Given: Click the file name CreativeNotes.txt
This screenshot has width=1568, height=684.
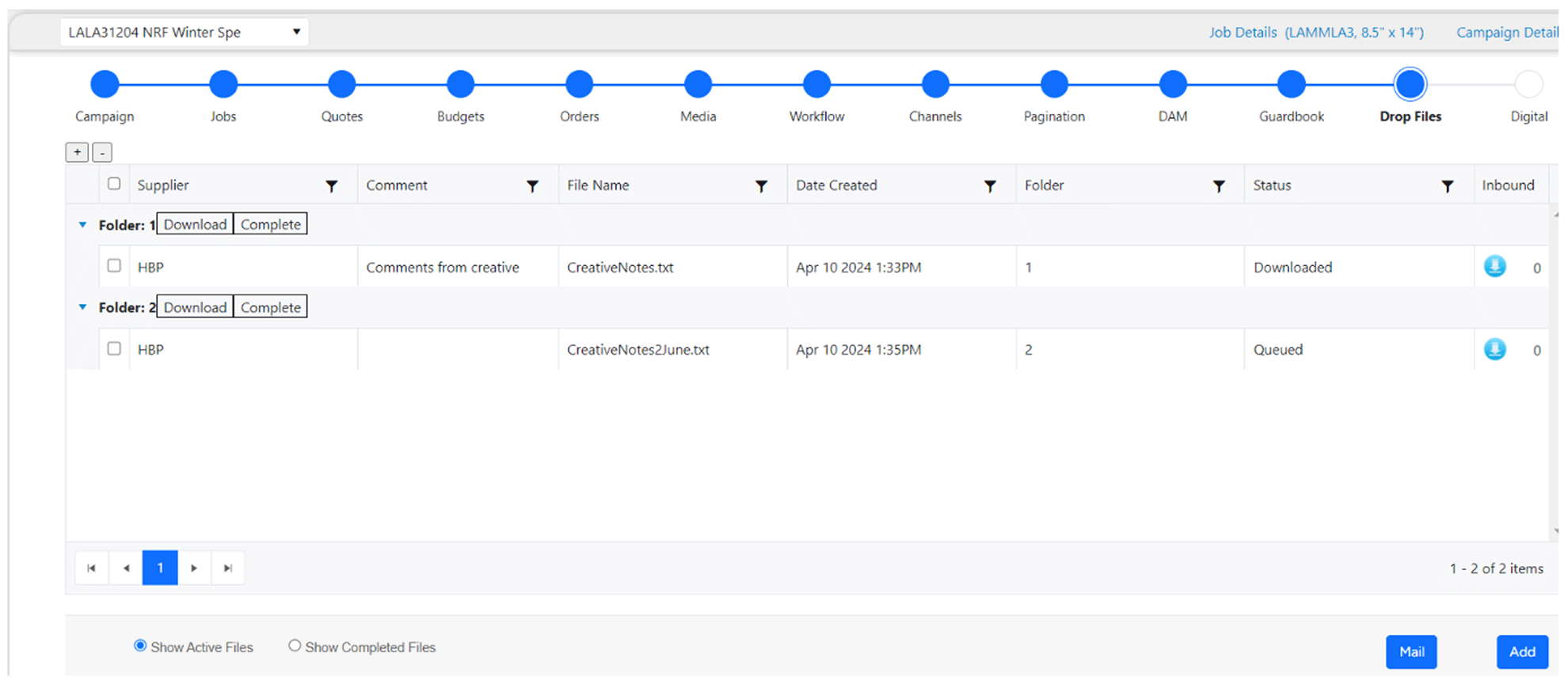Looking at the screenshot, I should pyautogui.click(x=620, y=268).
